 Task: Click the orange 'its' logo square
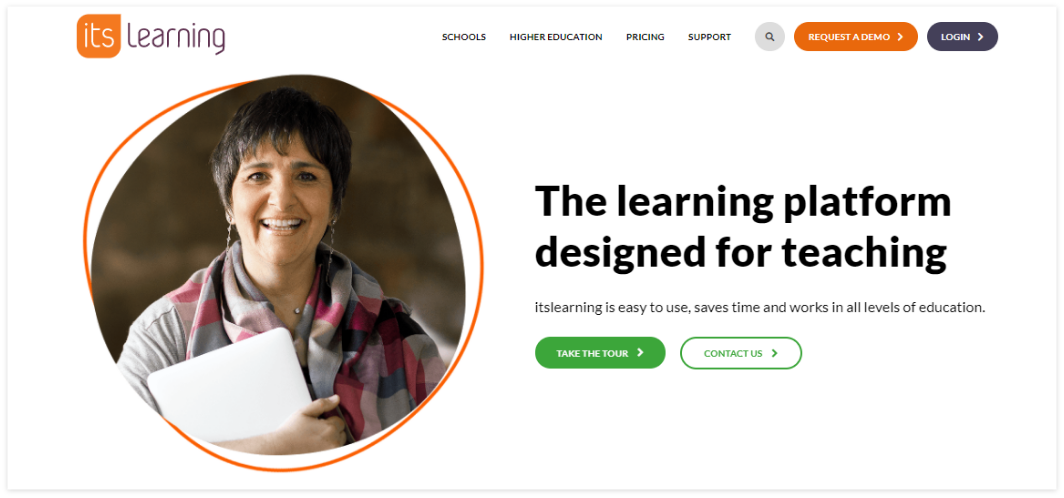99,36
